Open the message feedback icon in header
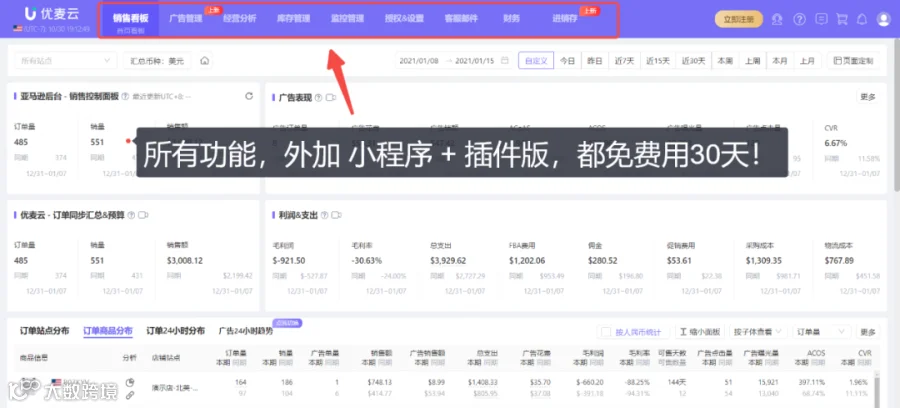 pos(821,19)
